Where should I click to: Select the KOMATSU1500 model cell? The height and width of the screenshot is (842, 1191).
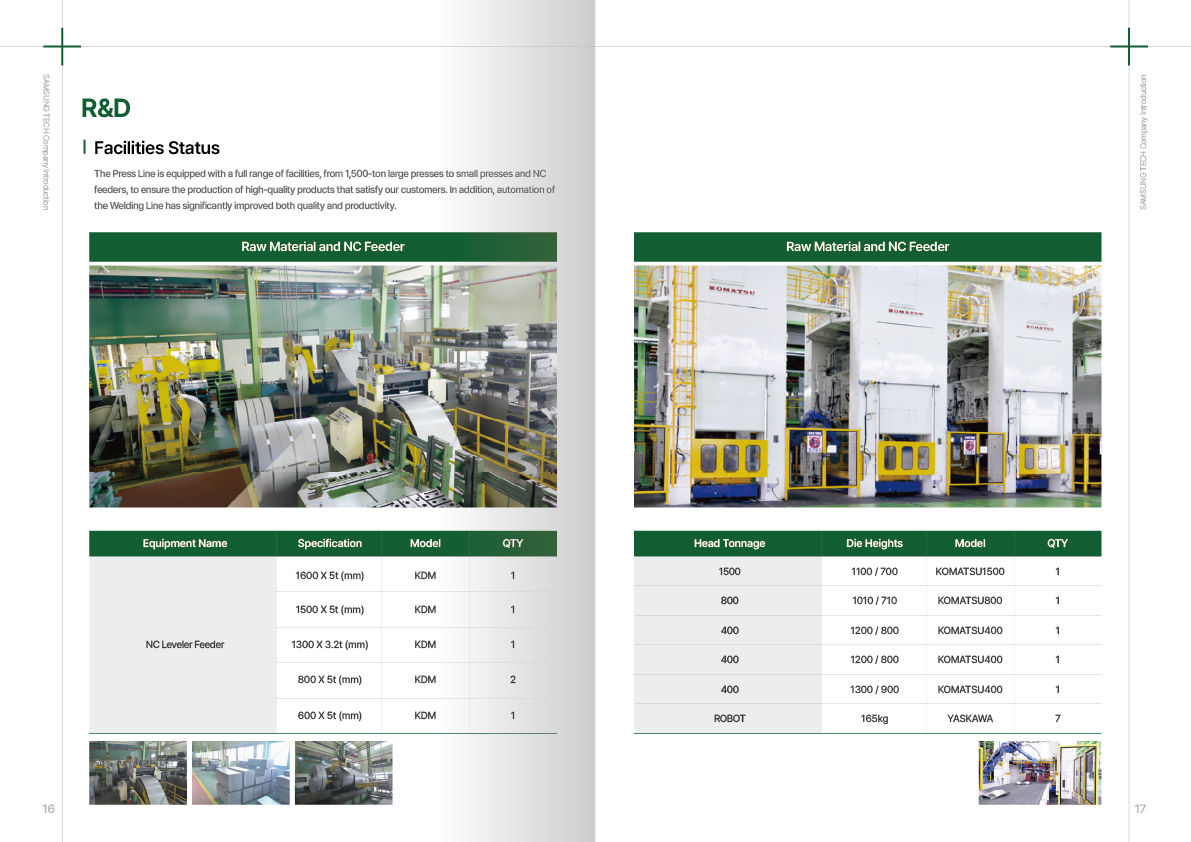click(x=969, y=572)
